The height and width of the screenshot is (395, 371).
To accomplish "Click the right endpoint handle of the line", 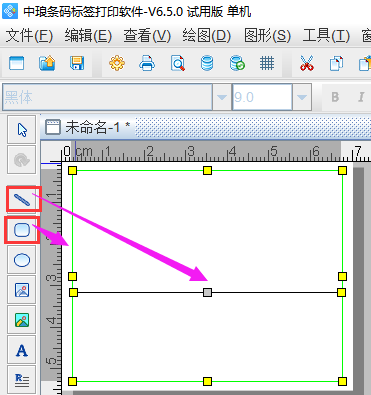I will click(341, 293).
